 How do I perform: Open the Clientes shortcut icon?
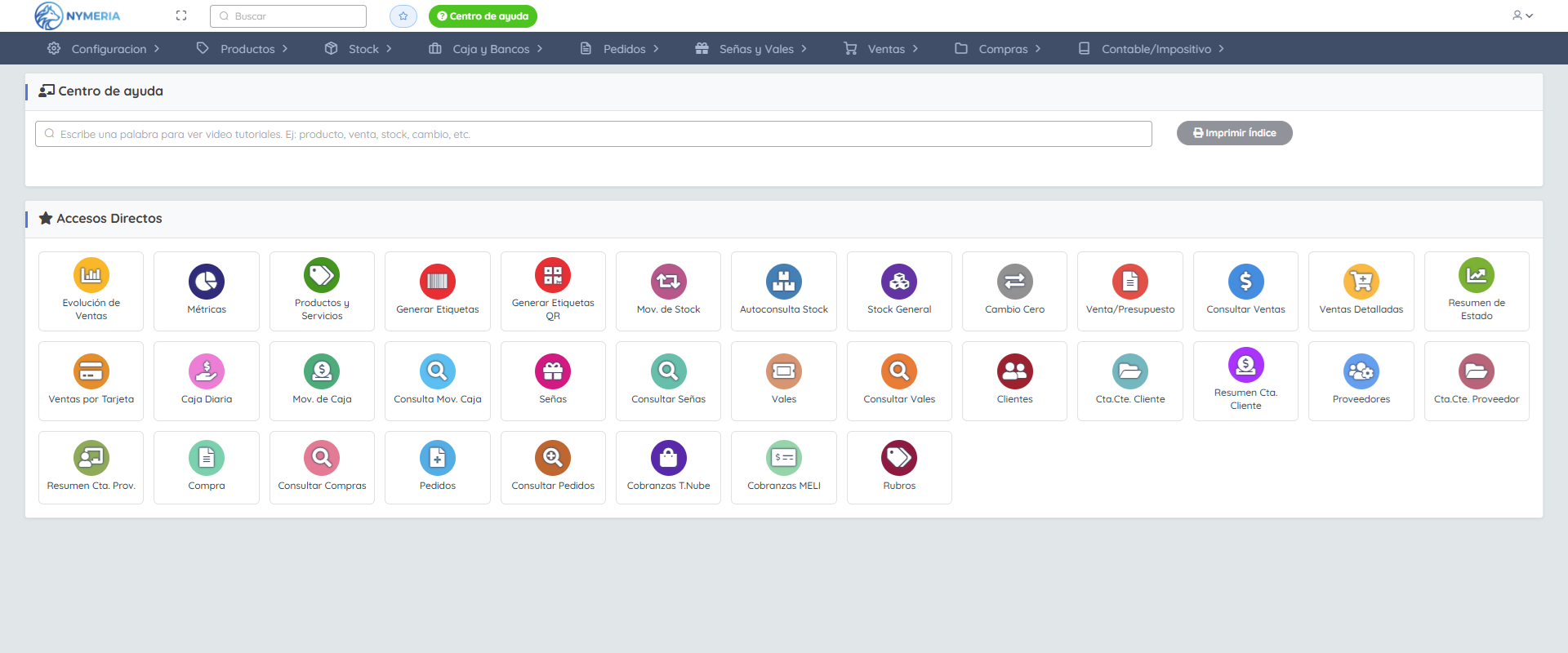pyautogui.click(x=1014, y=372)
